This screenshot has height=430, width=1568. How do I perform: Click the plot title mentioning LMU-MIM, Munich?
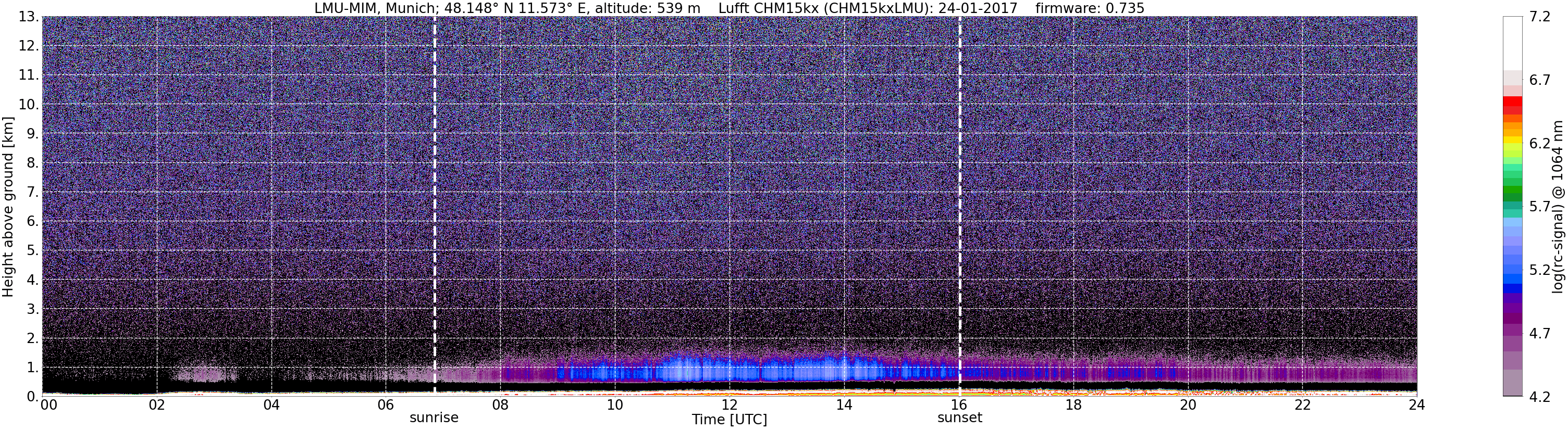[x=729, y=8]
